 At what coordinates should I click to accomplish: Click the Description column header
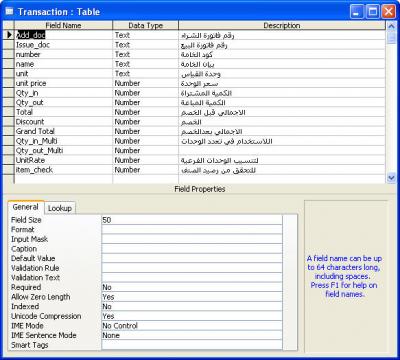click(x=282, y=25)
